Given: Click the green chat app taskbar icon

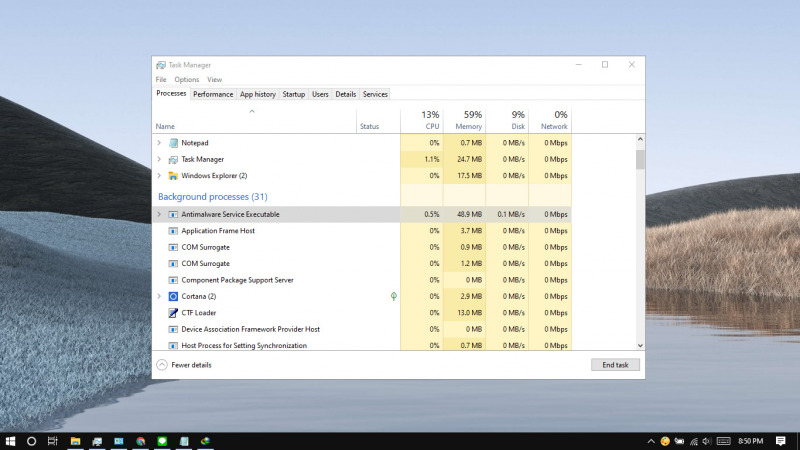Looking at the screenshot, I should [162, 441].
